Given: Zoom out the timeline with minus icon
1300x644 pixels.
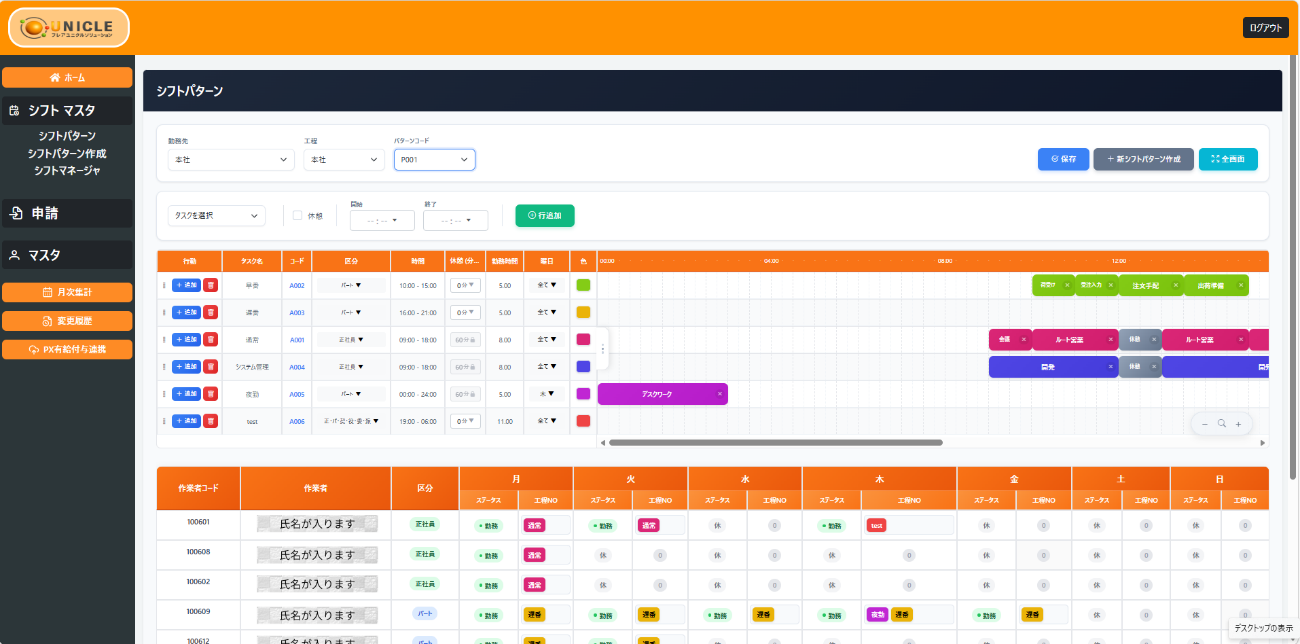Looking at the screenshot, I should click(1205, 424).
